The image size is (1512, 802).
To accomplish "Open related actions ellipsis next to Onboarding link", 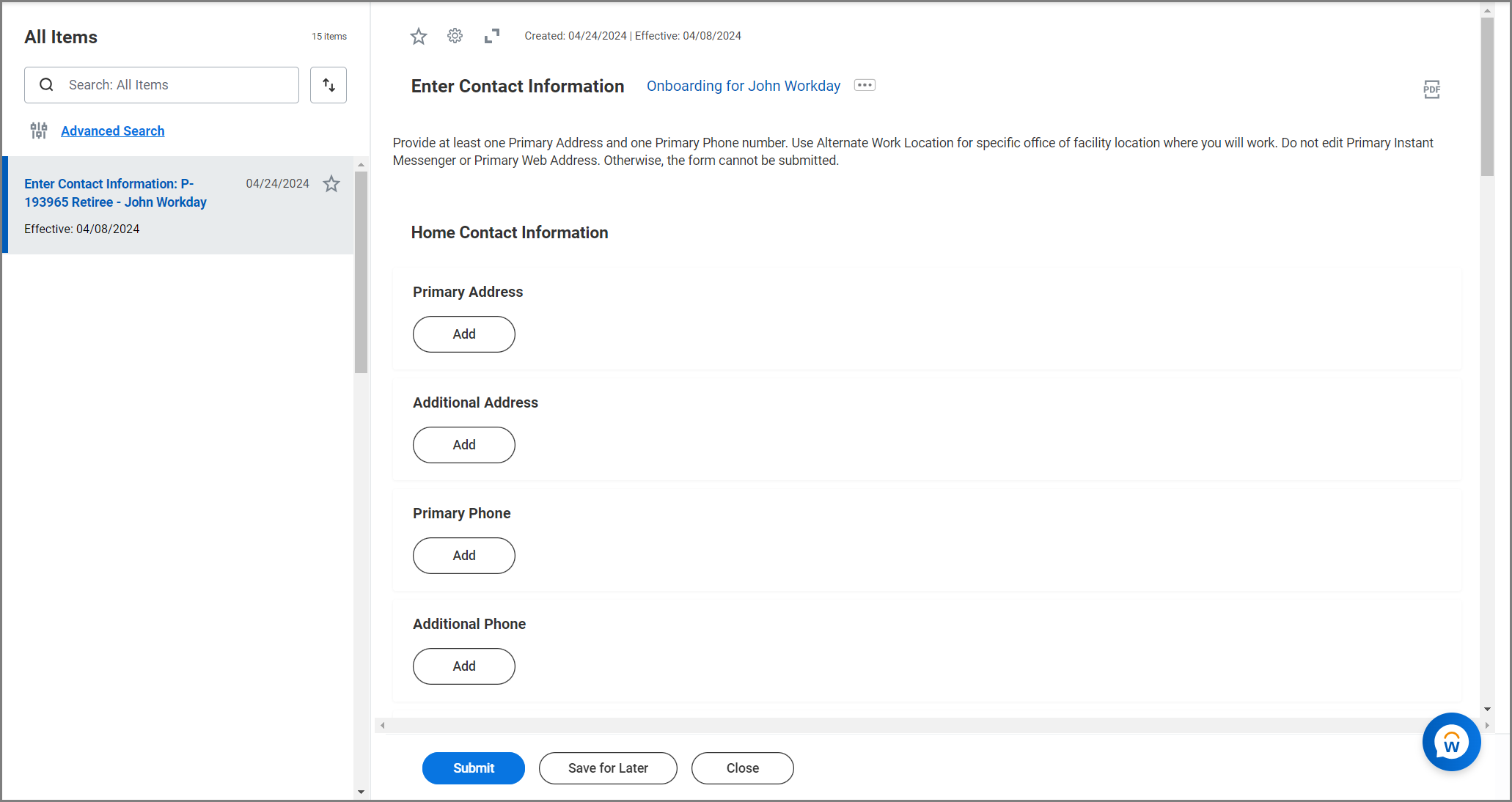I will [x=865, y=85].
